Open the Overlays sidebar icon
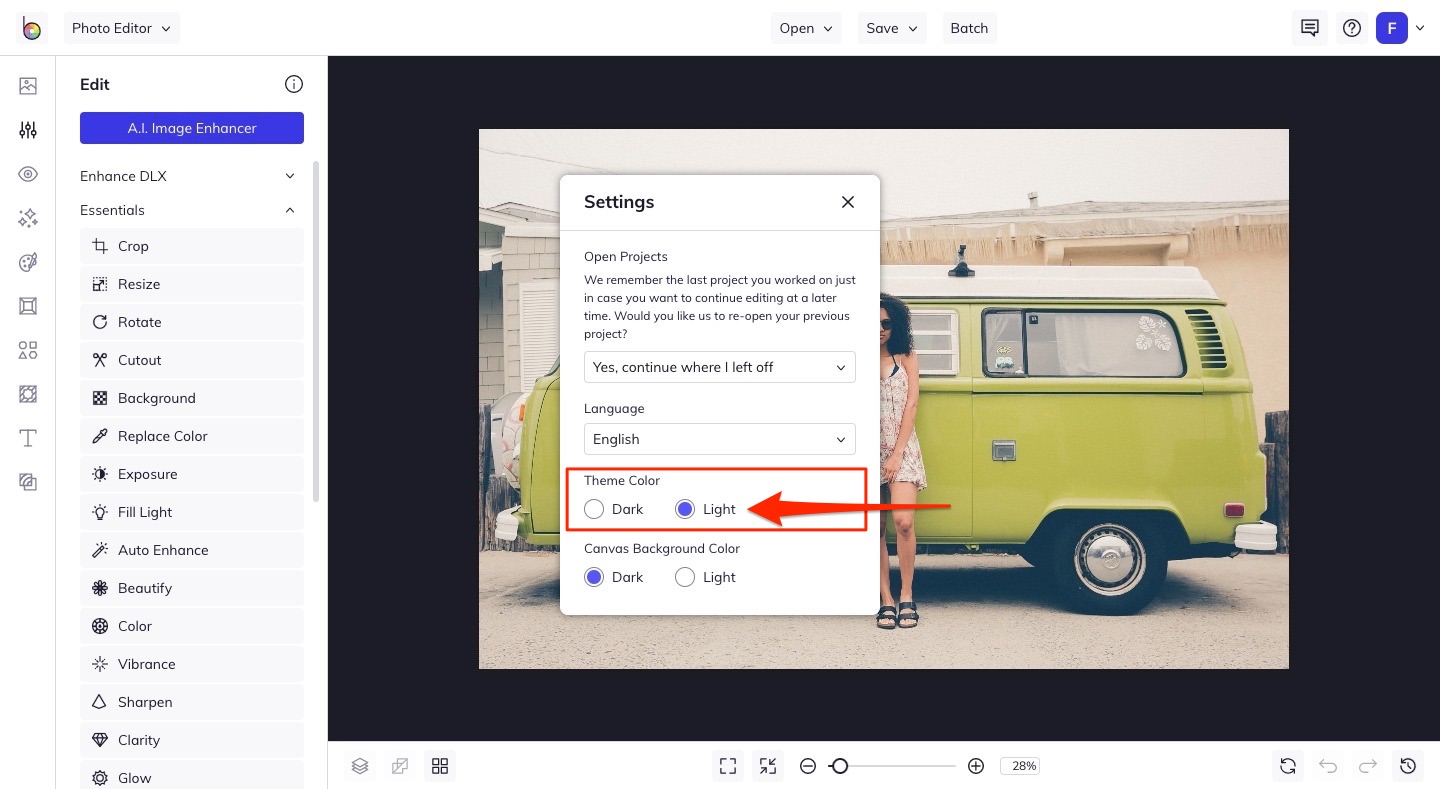This screenshot has width=1440, height=789. (28, 394)
